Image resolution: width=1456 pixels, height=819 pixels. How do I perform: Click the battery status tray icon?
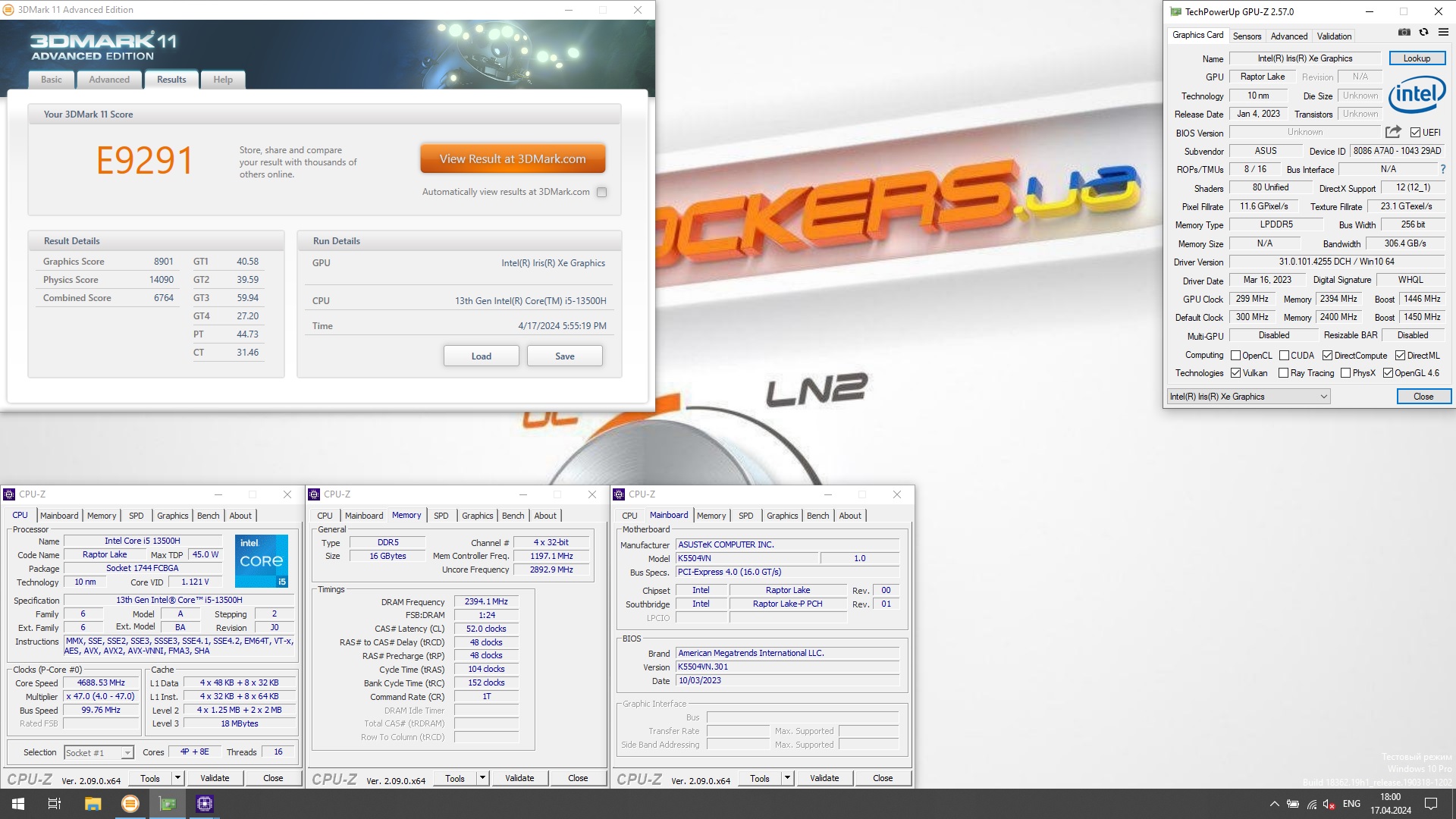click(x=1293, y=804)
